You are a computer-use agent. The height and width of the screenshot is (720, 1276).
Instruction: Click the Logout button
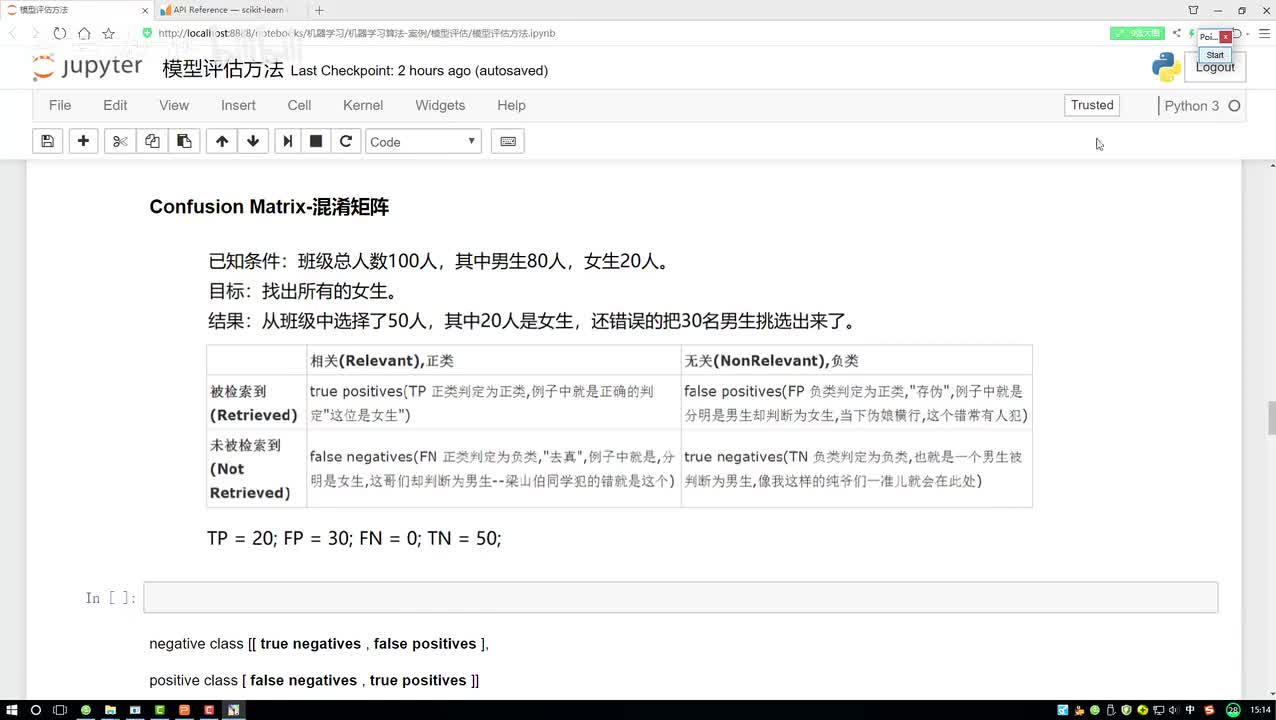[1215, 67]
